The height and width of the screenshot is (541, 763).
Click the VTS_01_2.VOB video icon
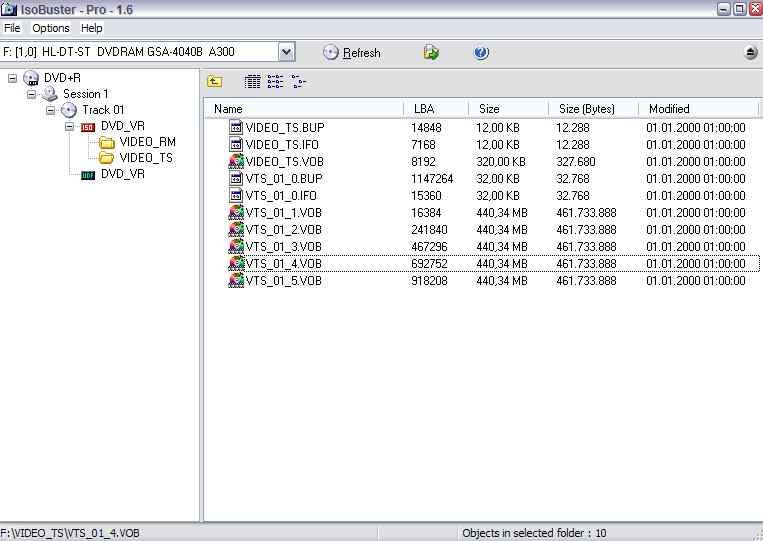(236, 230)
